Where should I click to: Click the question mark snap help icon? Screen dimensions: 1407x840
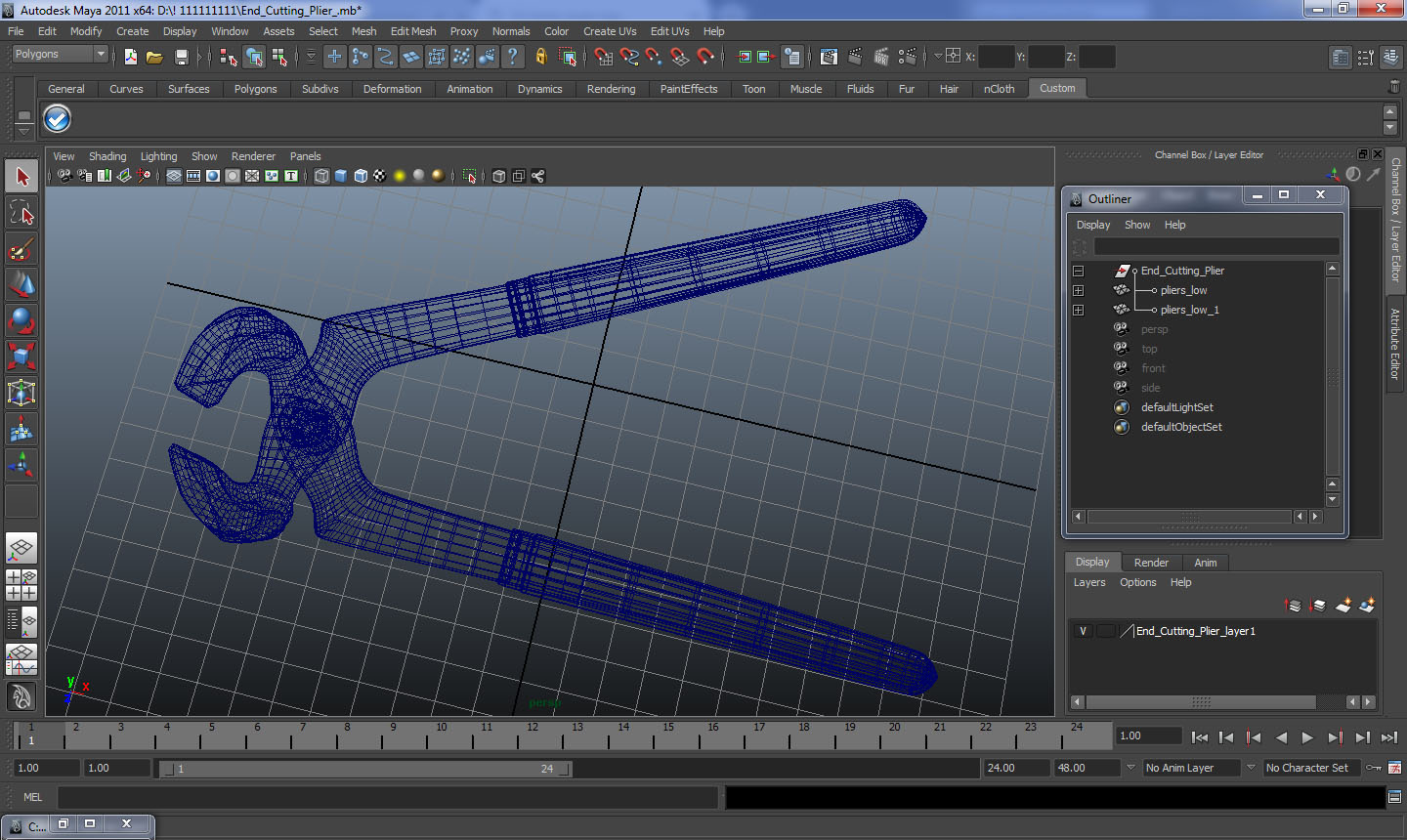512,57
